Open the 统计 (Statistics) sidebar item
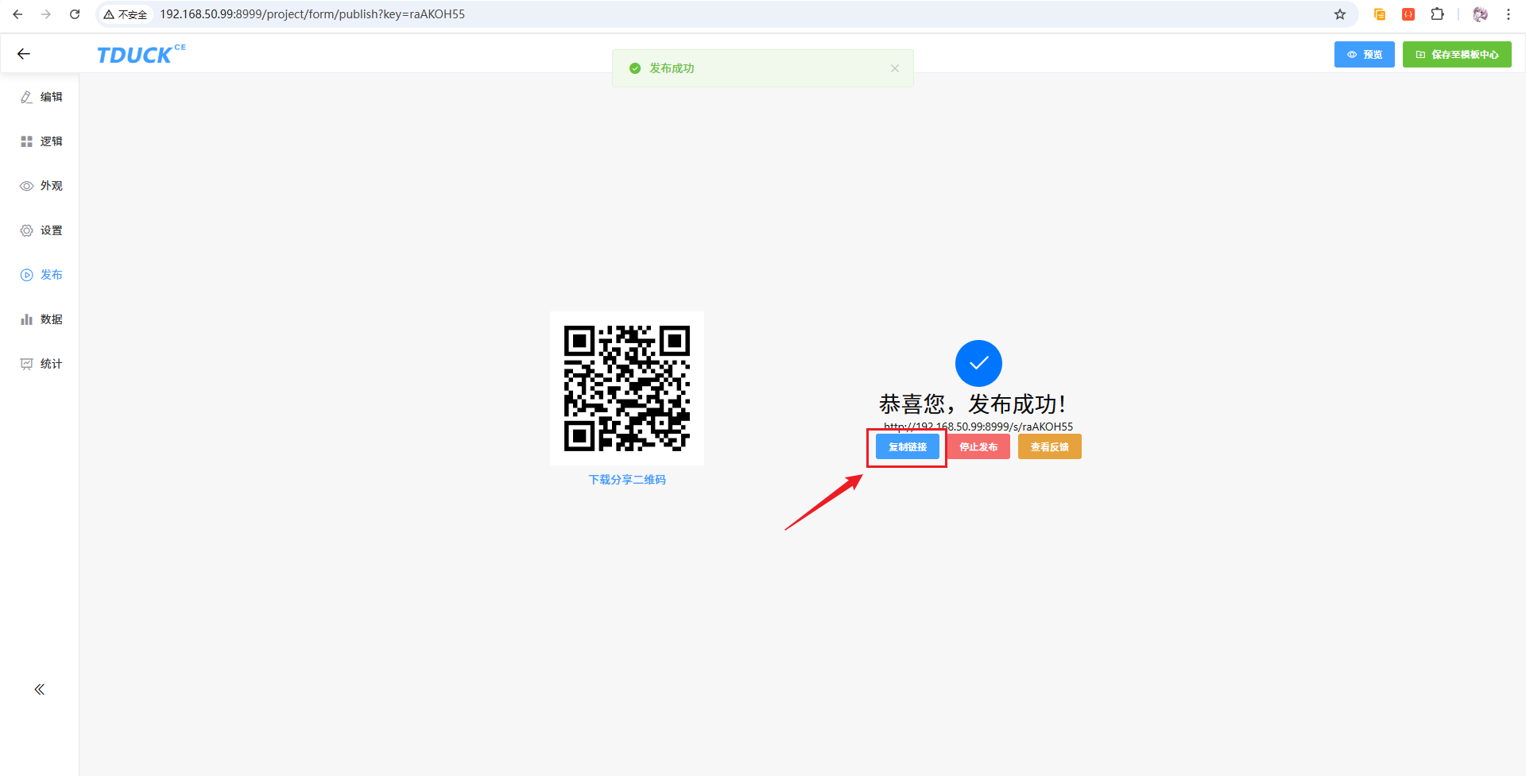Image resolution: width=1526 pixels, height=784 pixels. click(41, 364)
